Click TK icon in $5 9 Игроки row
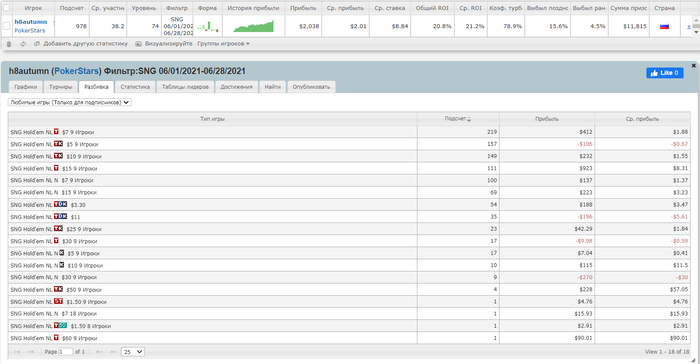Image resolution: width=700 pixels, height=364 pixels. tap(58, 144)
